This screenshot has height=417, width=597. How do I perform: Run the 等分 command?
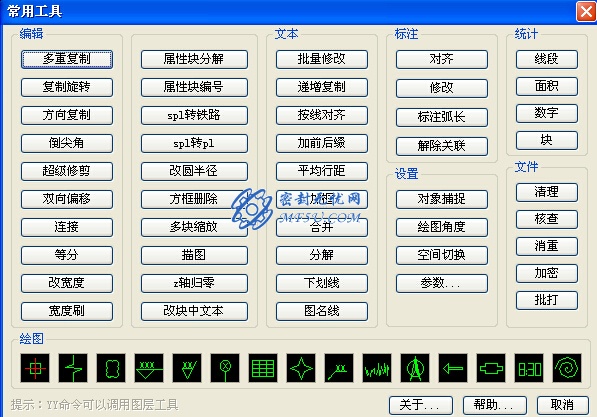67,255
